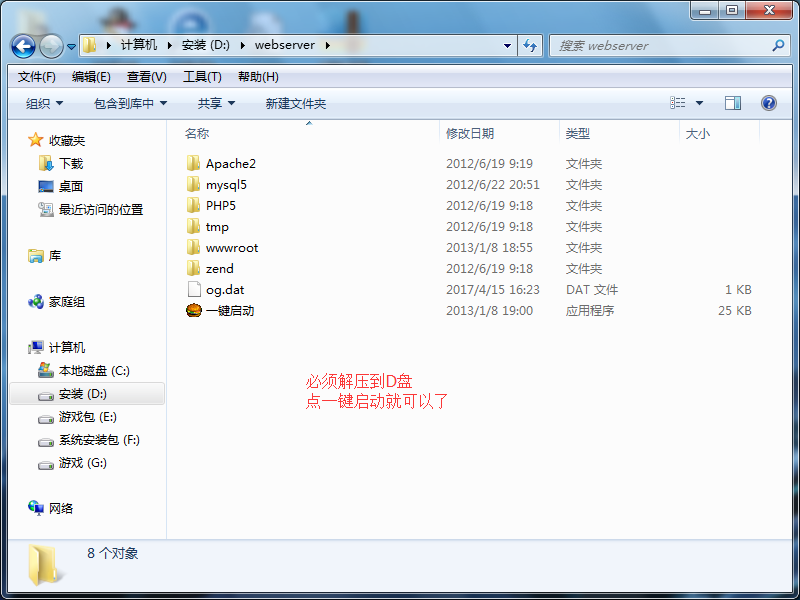The width and height of the screenshot is (800, 600).
Task: Create a folder with 新建文件夹
Action: click(295, 104)
